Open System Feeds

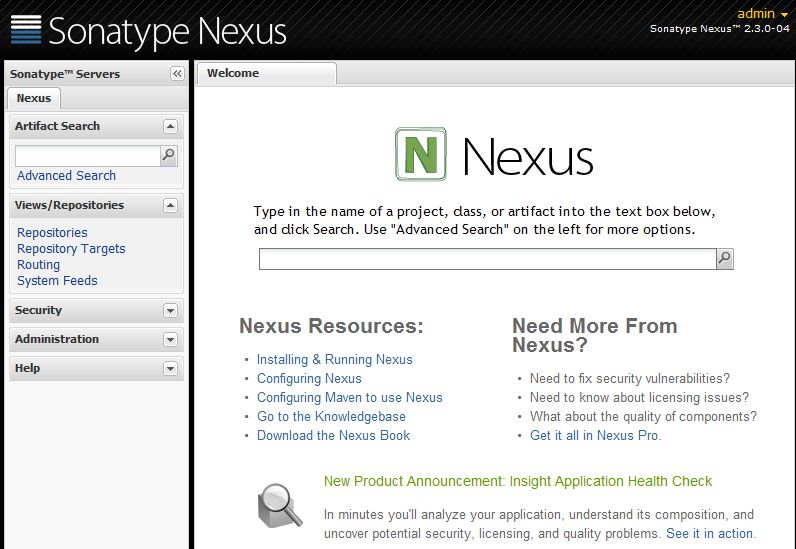point(57,281)
